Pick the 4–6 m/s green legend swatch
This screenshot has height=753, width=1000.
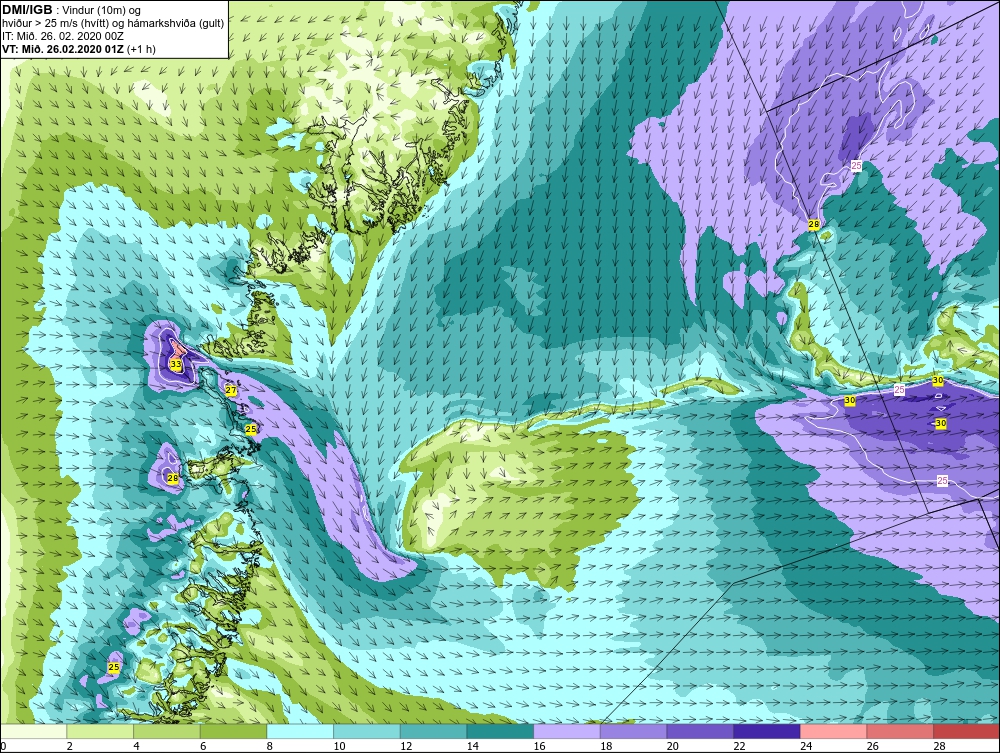pos(166,731)
